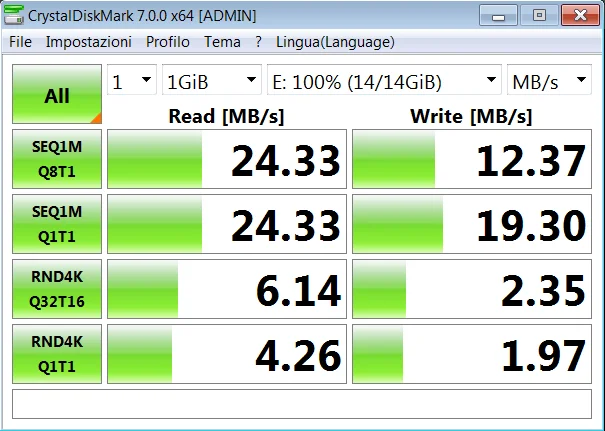Start the RND4K Q32T16 test
This screenshot has height=431, width=605.
[x=57, y=289]
